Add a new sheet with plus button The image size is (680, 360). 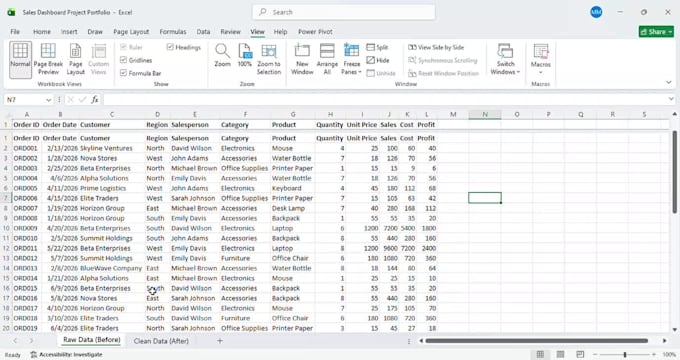(x=220, y=341)
